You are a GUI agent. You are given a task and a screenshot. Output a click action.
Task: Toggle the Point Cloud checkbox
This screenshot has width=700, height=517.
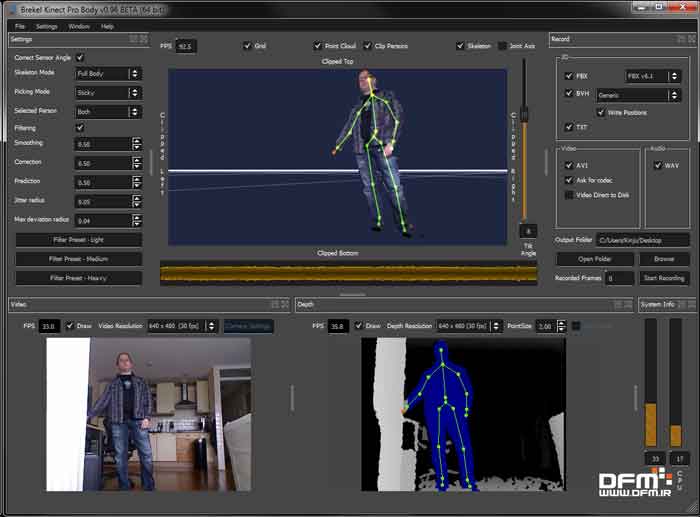click(317, 46)
